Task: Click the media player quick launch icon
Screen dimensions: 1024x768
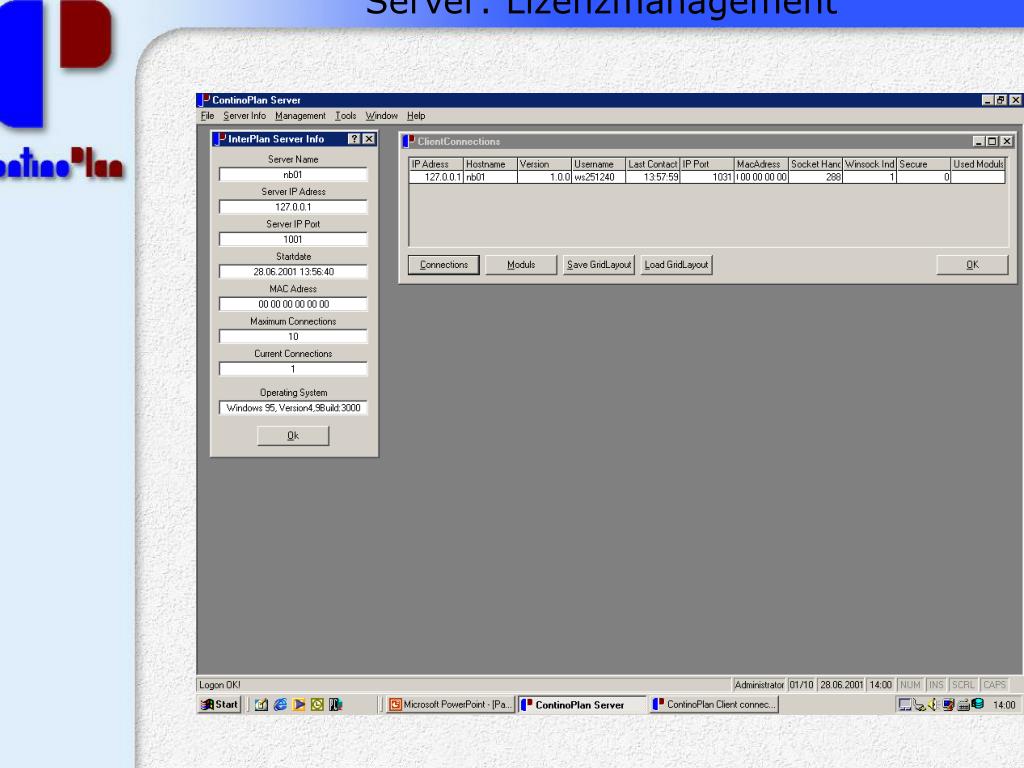Action: pos(299,705)
